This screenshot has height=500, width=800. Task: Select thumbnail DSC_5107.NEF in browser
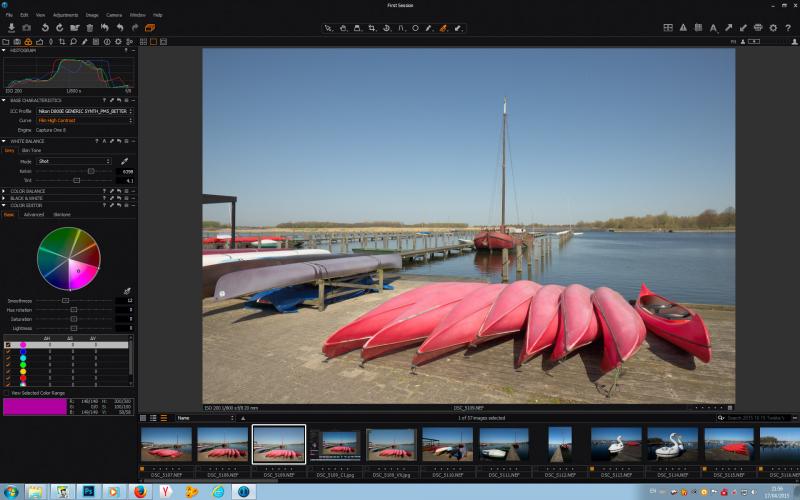(x=166, y=444)
